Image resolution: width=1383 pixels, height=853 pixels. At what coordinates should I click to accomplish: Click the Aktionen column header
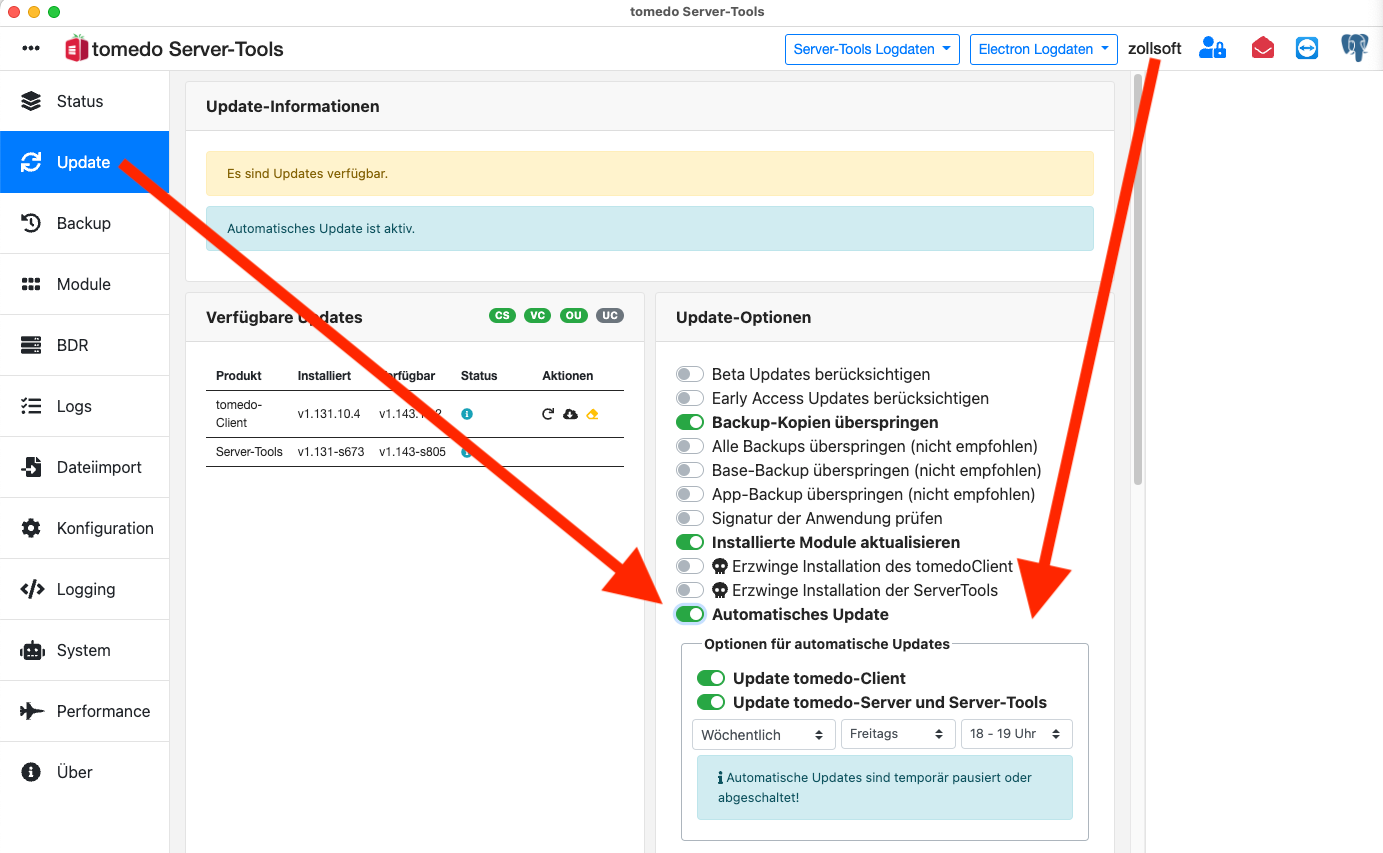pos(568,376)
